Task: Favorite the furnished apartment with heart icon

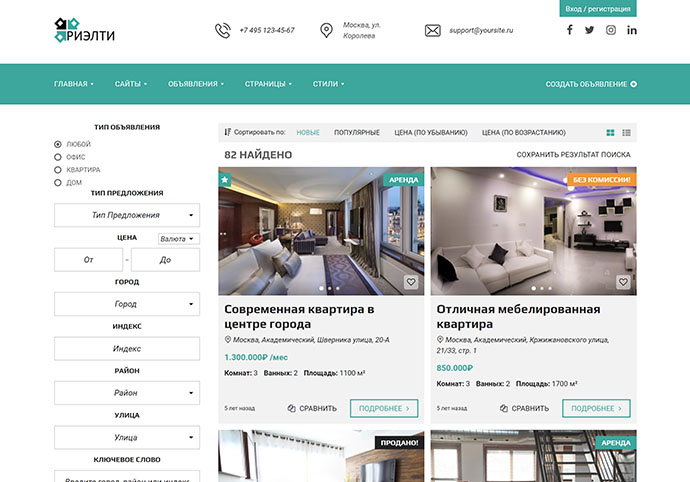Action: [x=623, y=282]
